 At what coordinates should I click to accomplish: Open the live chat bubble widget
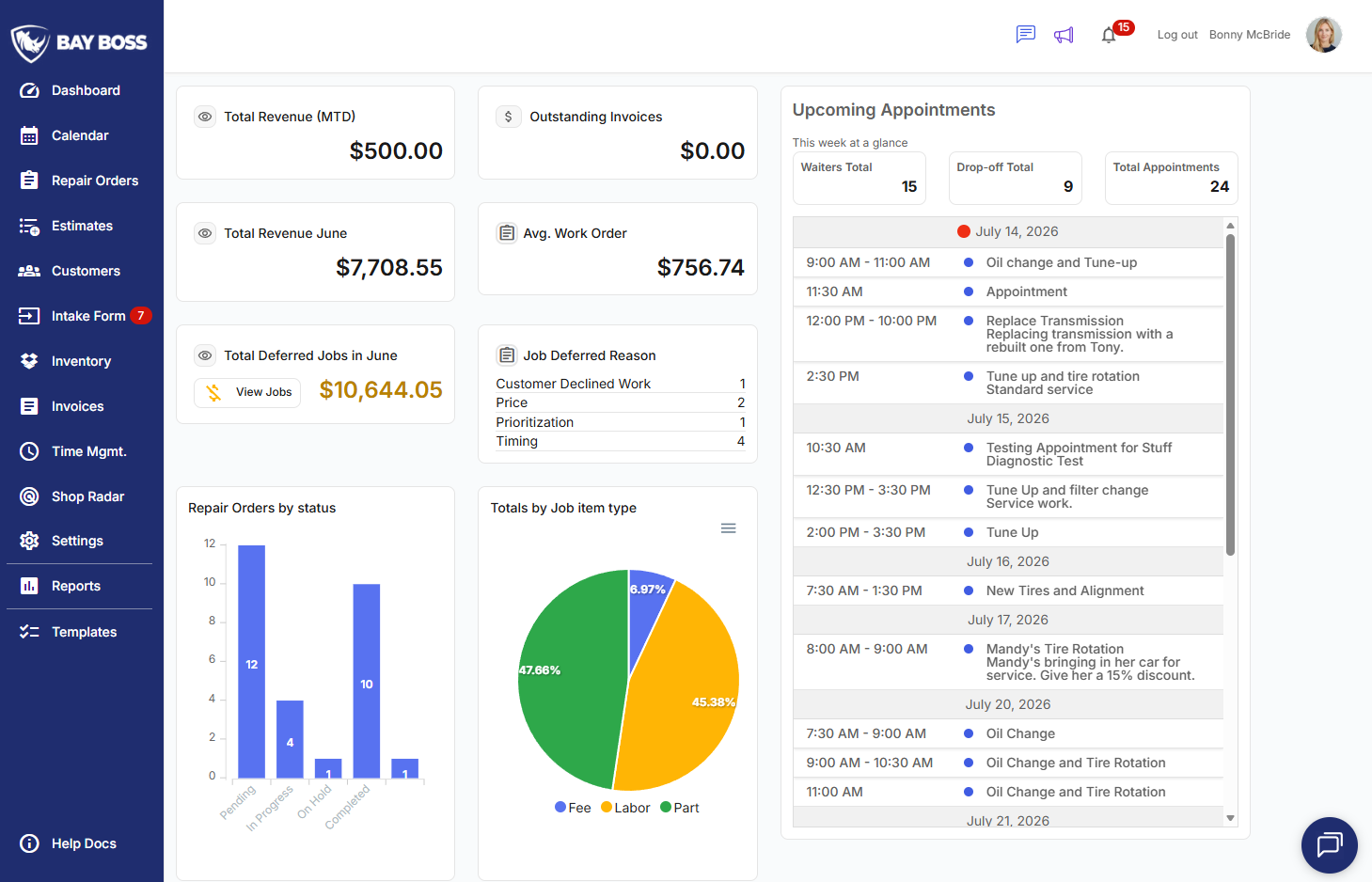pos(1329,844)
